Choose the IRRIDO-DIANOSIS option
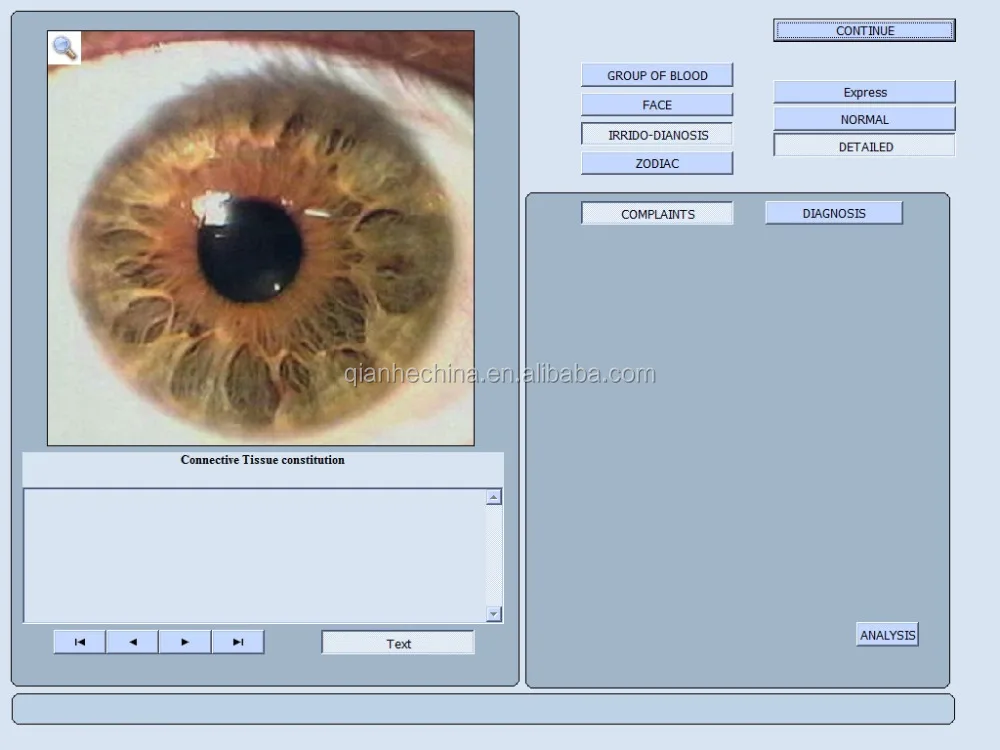Screen dimensions: 1000x750 pos(657,134)
